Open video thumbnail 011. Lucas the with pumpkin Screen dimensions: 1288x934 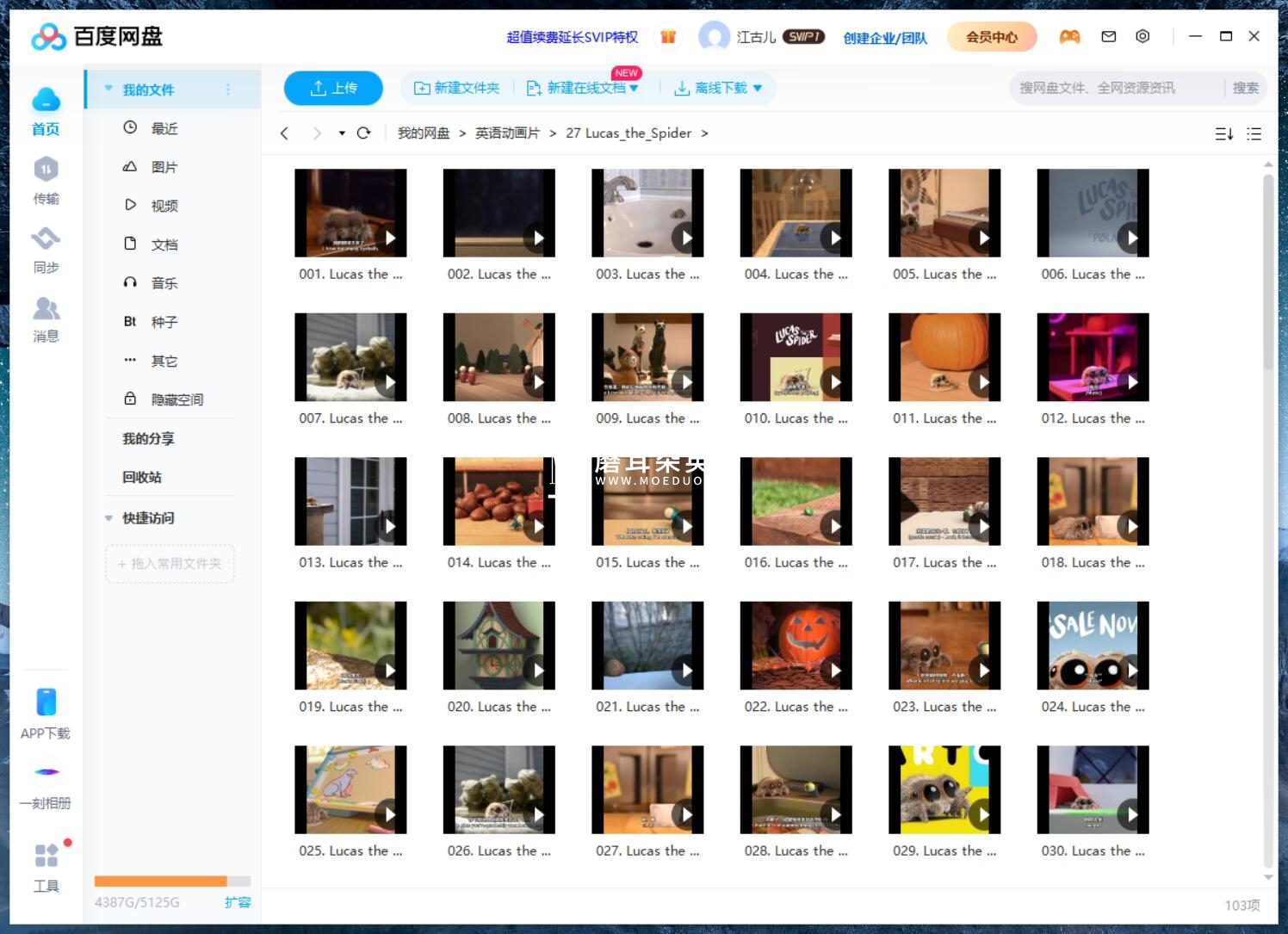[944, 357]
